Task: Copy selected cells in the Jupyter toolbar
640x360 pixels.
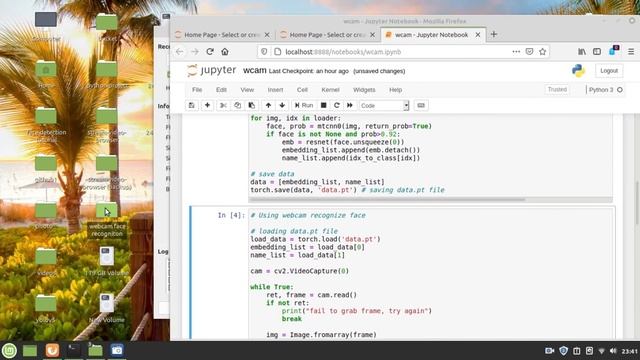Action: tap(237, 105)
